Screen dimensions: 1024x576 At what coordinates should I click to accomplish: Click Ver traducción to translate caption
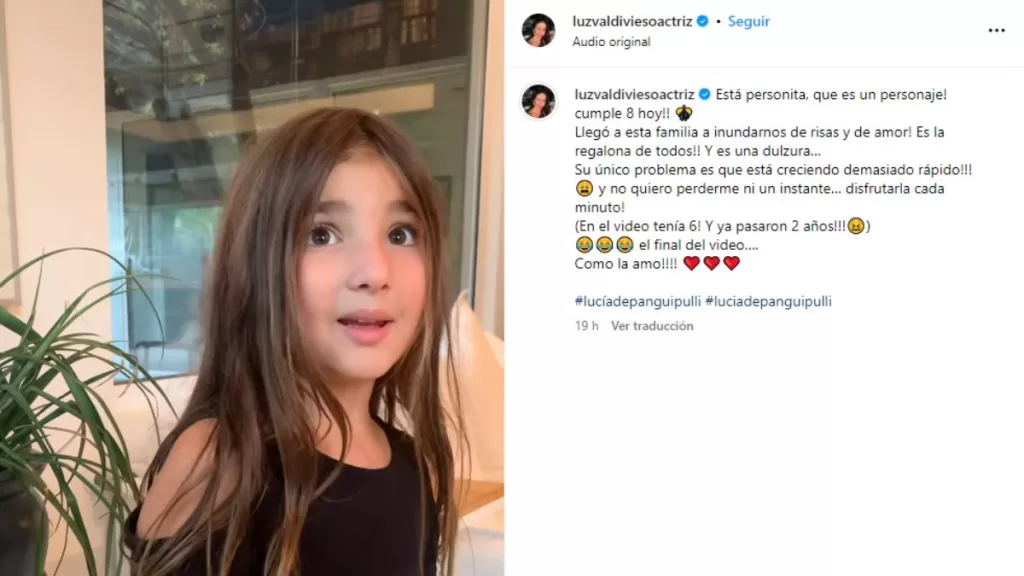tap(652, 326)
